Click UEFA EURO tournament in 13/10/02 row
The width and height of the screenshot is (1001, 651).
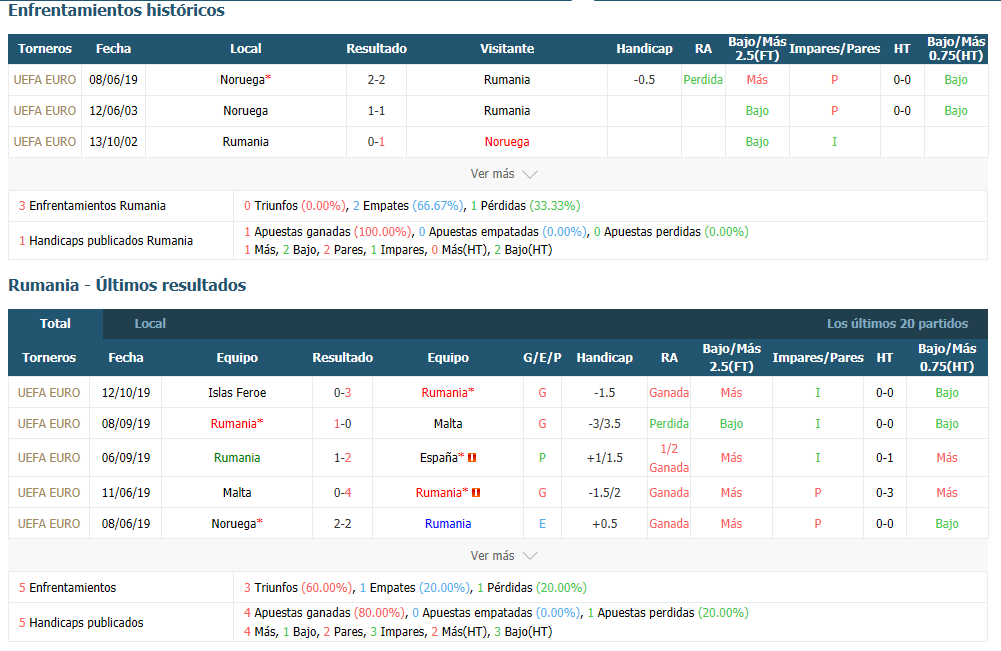pos(45,142)
